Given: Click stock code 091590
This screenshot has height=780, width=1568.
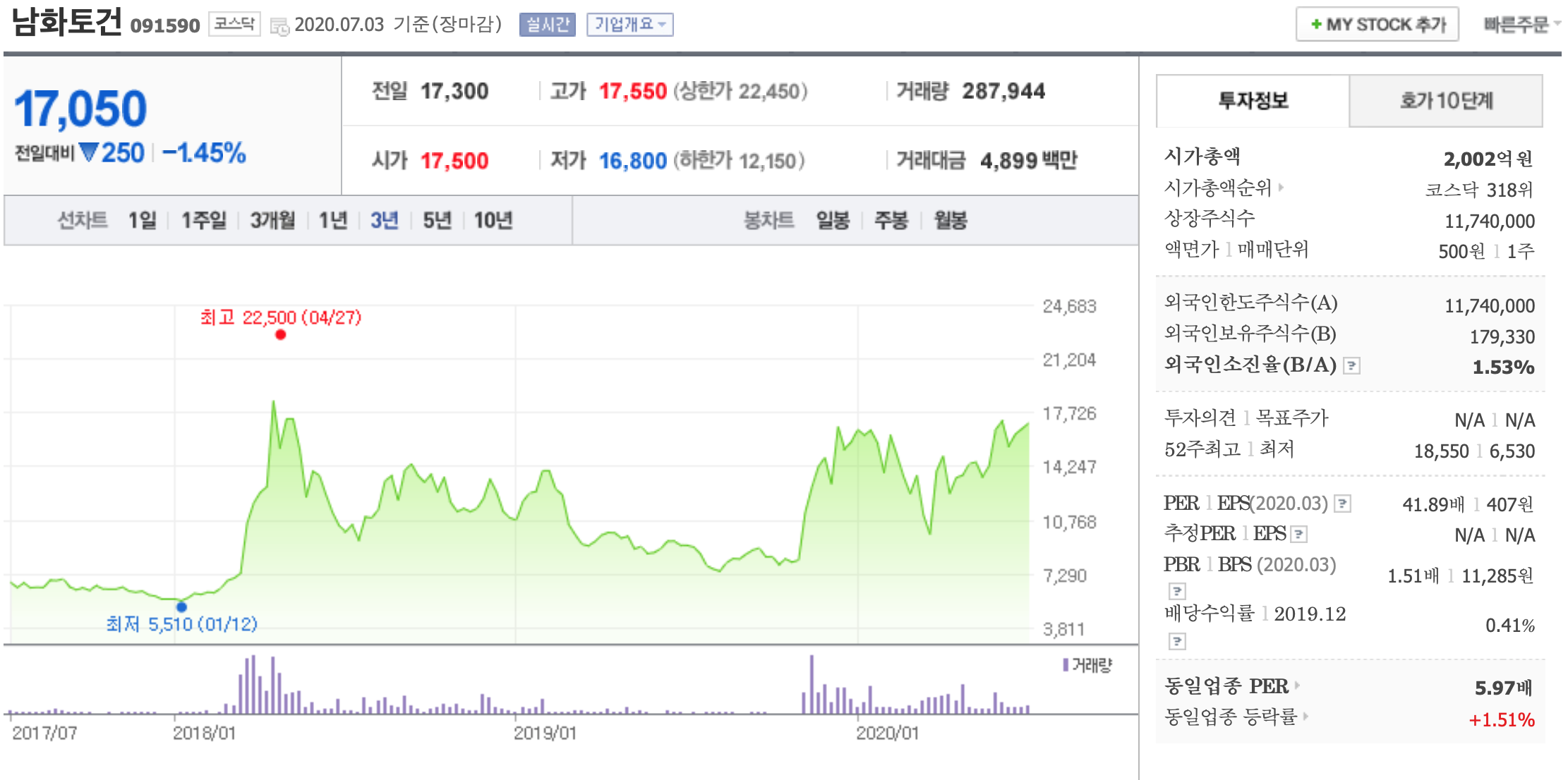Looking at the screenshot, I should (165, 26).
